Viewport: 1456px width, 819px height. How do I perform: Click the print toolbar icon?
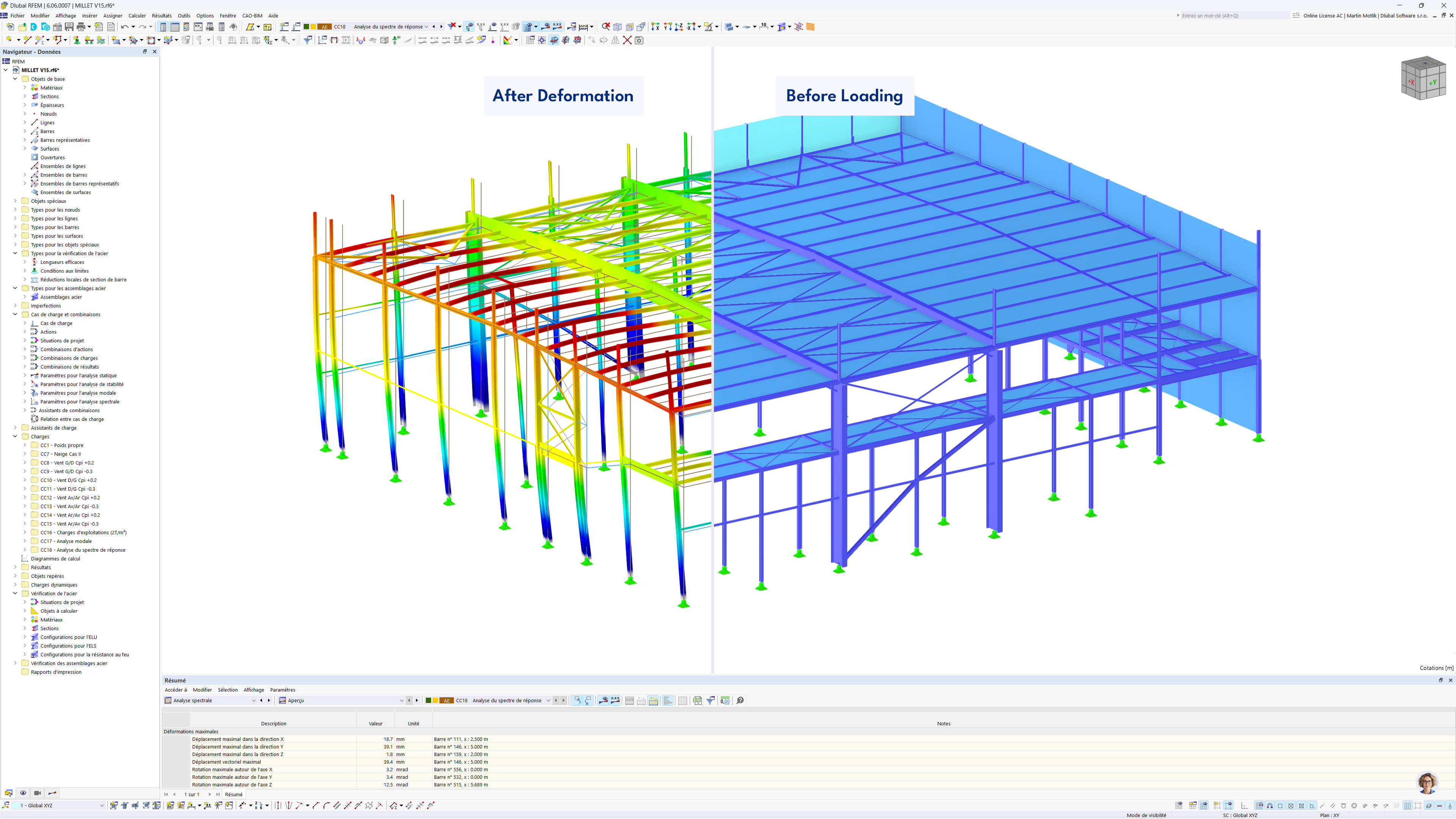click(81, 27)
